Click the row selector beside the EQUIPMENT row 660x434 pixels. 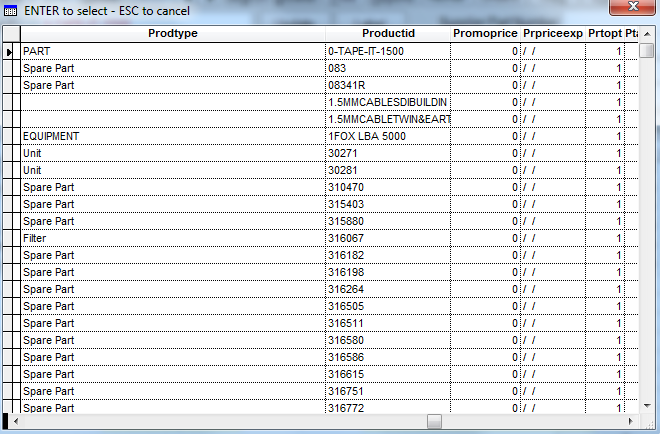tap(10, 136)
